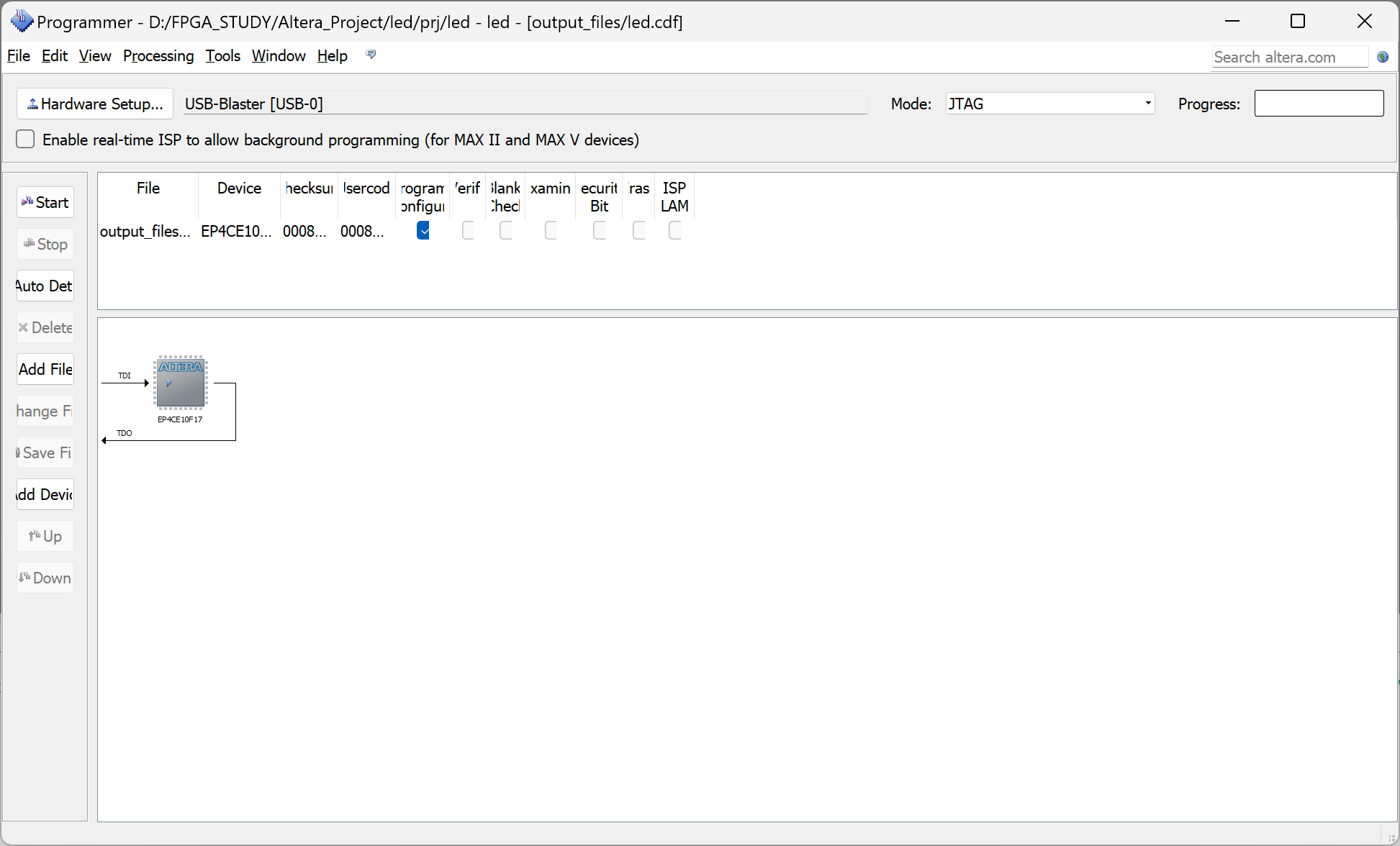1400x846 pixels.
Task: Move device Down in chain
Action: (x=45, y=578)
